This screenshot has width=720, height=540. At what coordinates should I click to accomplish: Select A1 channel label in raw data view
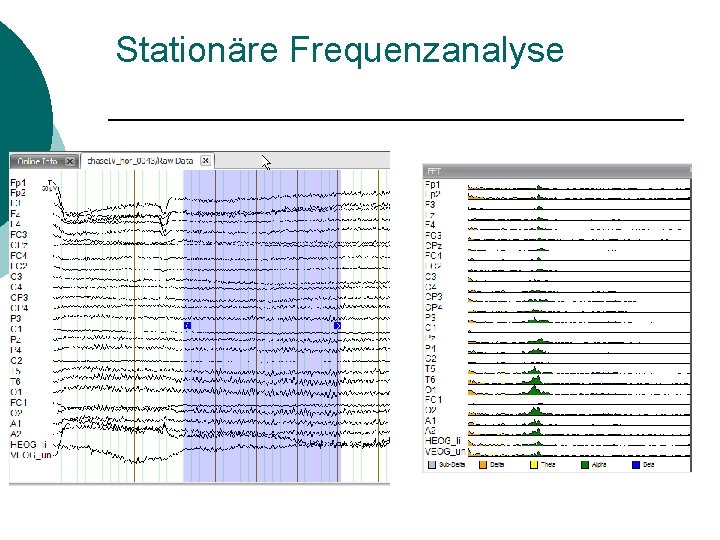pyautogui.click(x=16, y=423)
